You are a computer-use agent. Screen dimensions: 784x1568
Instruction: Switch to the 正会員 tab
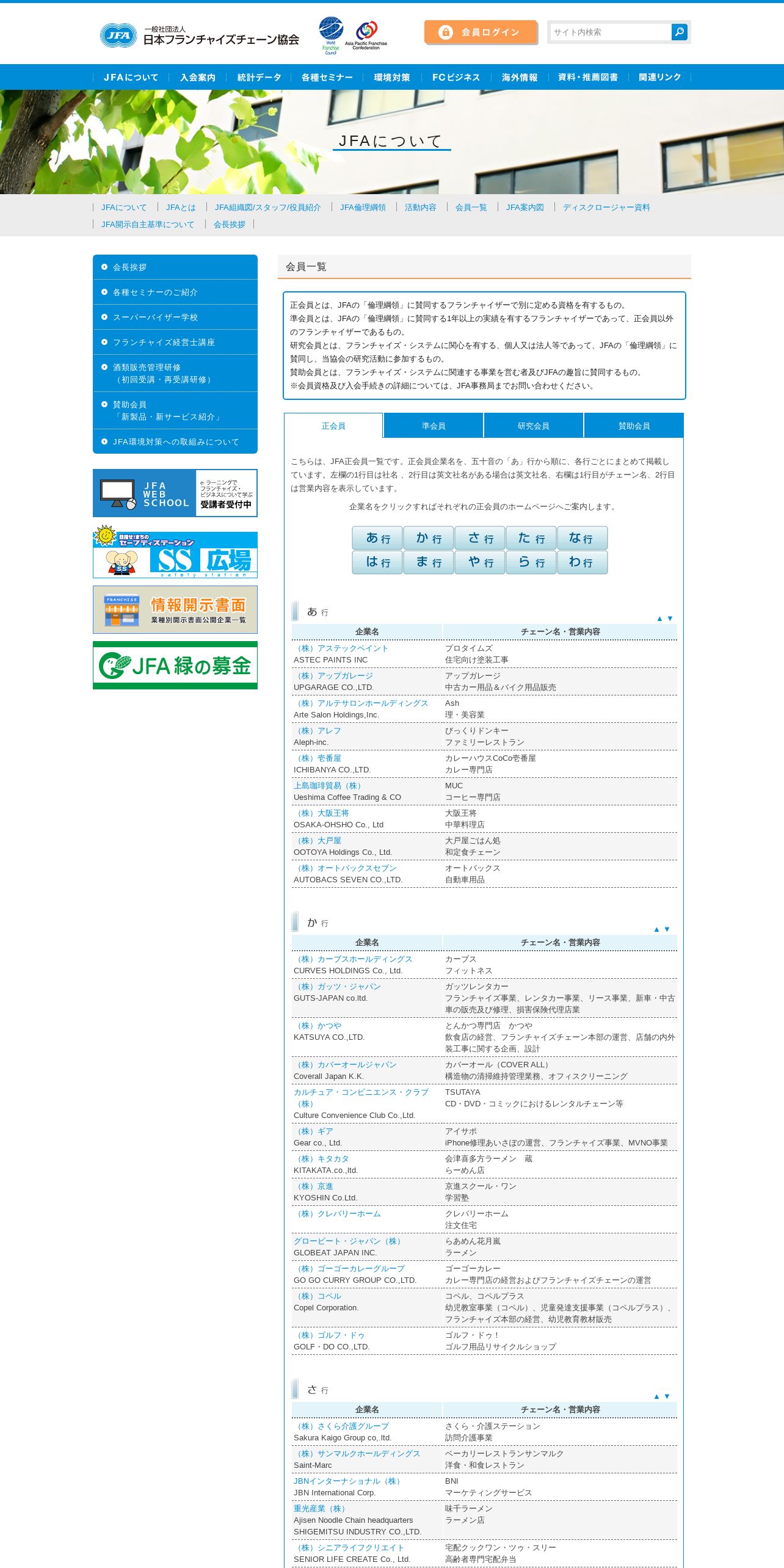333,426
